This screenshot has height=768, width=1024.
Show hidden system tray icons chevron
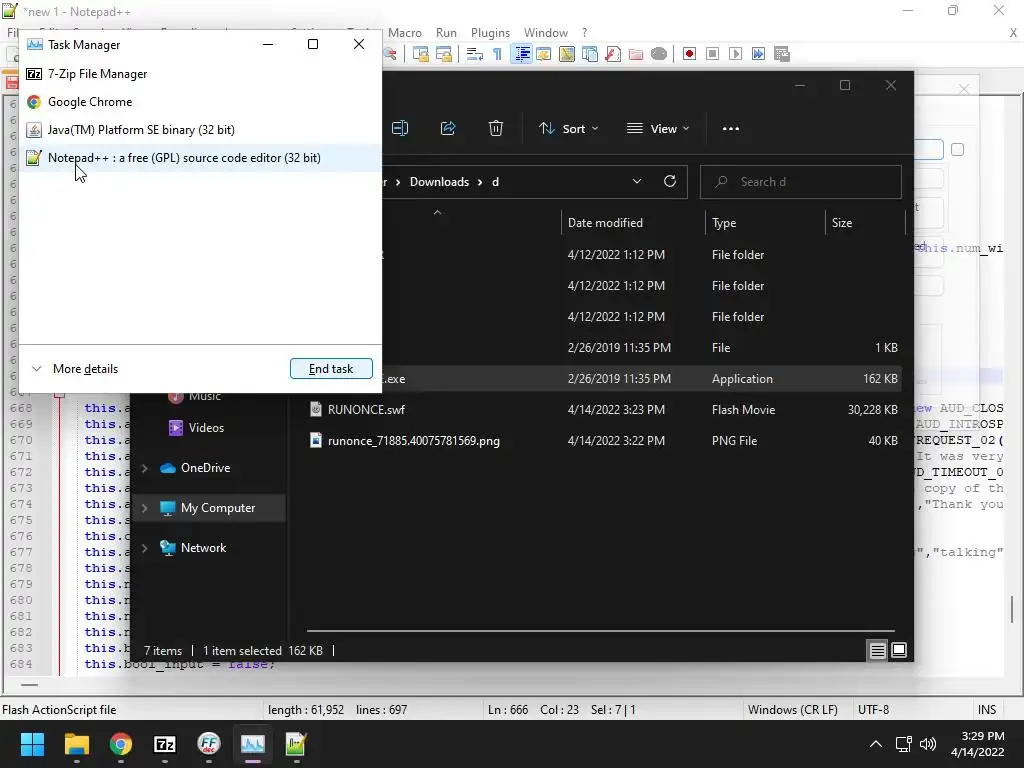876,744
